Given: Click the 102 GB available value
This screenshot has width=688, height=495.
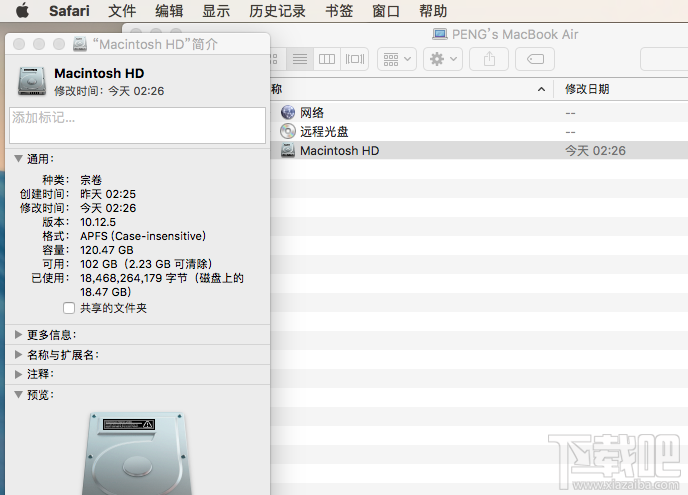Looking at the screenshot, I should (146, 264).
